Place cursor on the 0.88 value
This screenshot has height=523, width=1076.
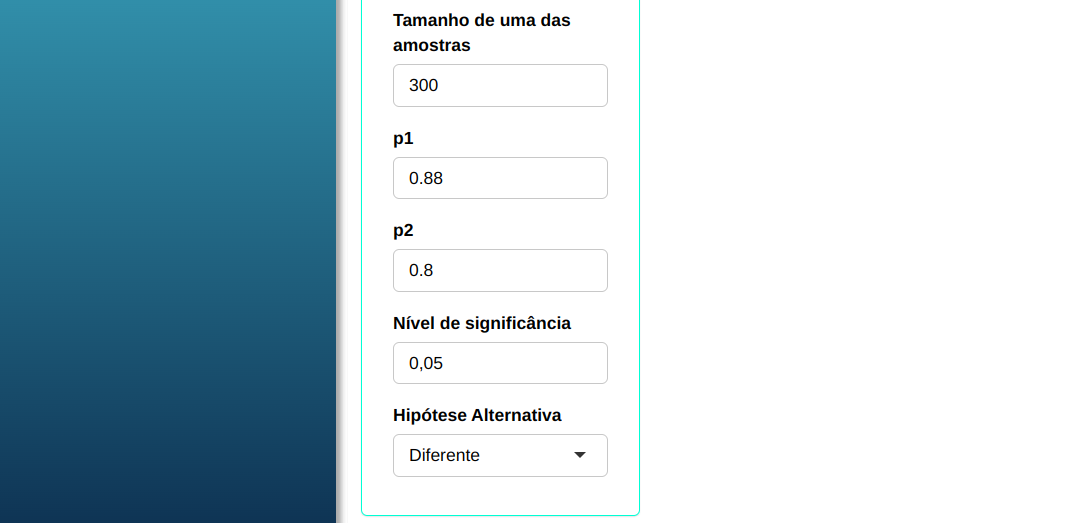tap(426, 179)
